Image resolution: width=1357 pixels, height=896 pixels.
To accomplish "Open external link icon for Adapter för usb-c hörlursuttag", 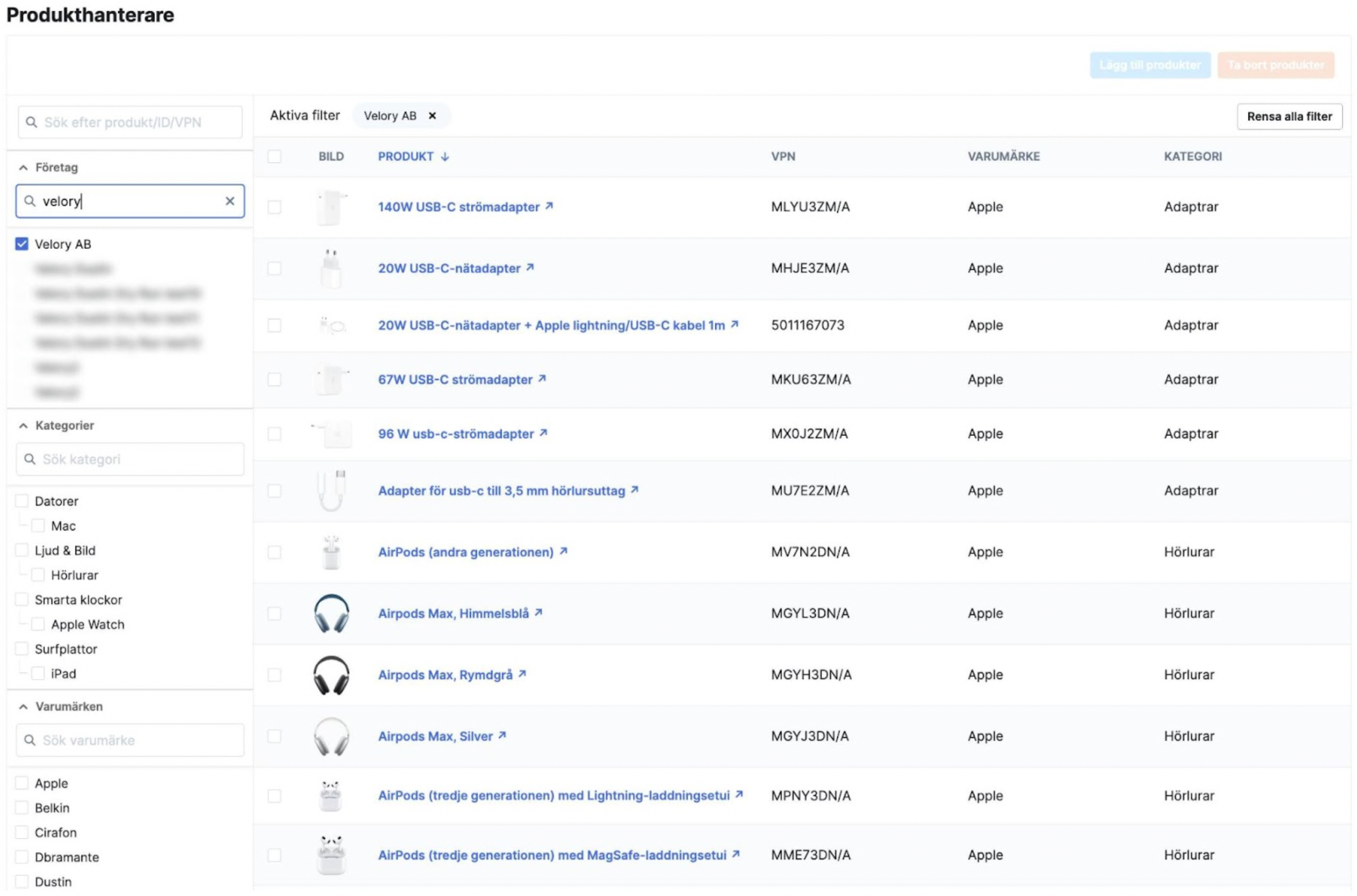I will 635,490.
